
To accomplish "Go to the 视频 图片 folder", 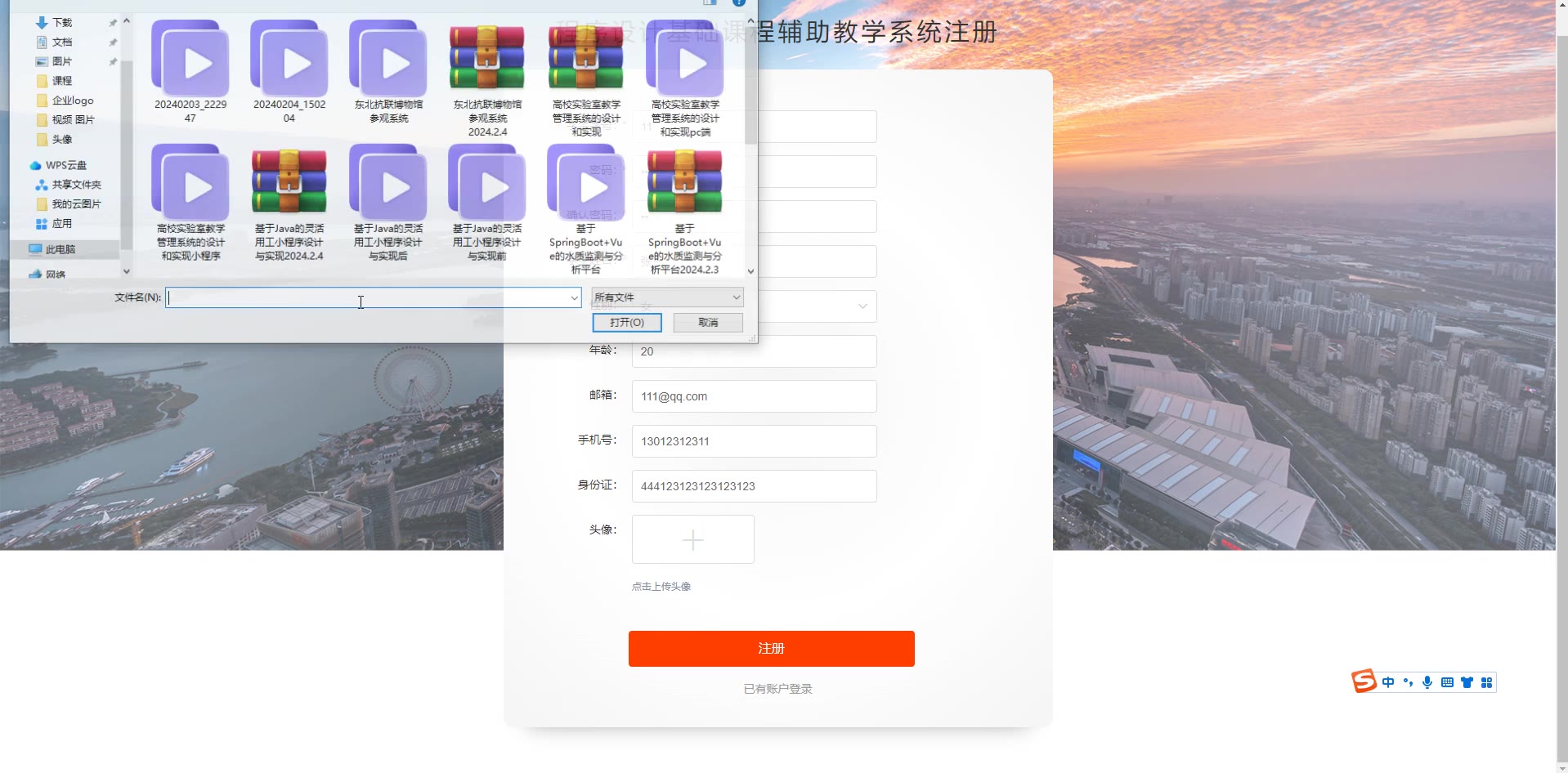I will coord(73,119).
